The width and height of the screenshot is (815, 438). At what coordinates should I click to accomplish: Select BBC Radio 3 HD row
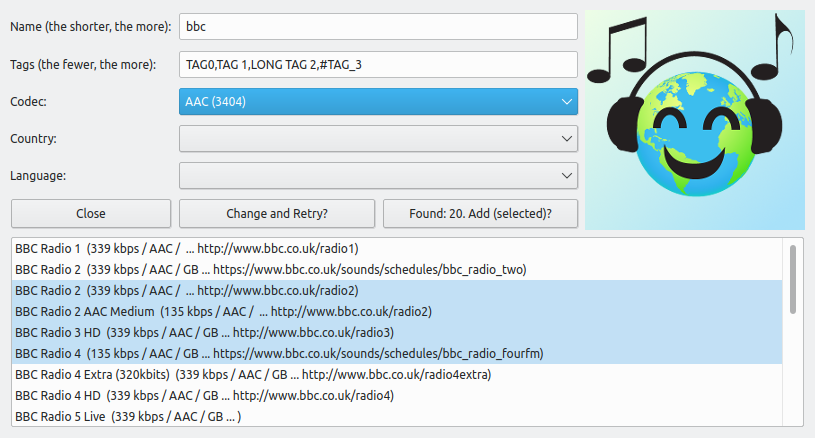pyautogui.click(x=397, y=333)
